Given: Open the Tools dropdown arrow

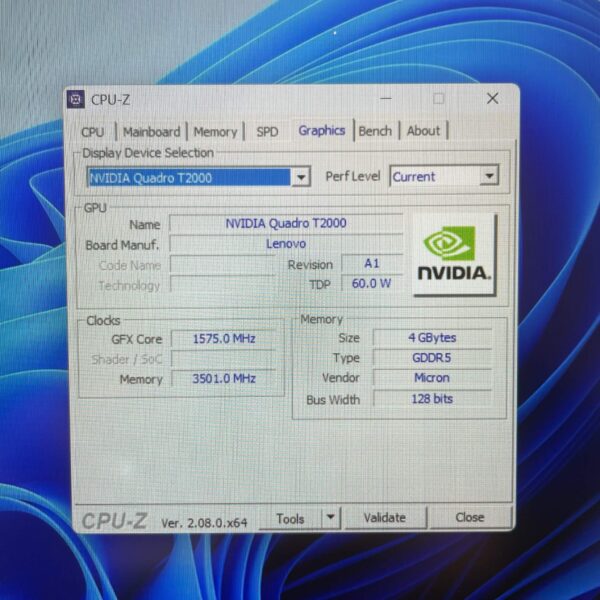Looking at the screenshot, I should [331, 517].
